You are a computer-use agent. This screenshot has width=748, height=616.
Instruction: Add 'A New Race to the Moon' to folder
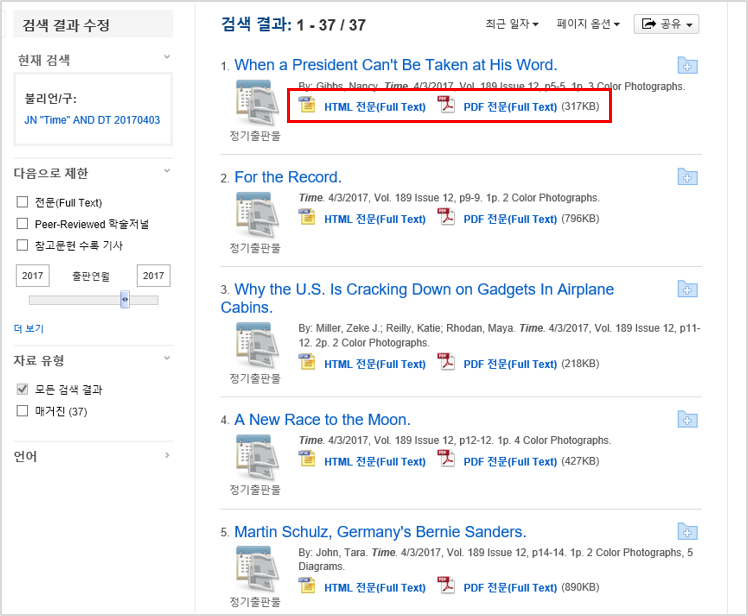(687, 420)
